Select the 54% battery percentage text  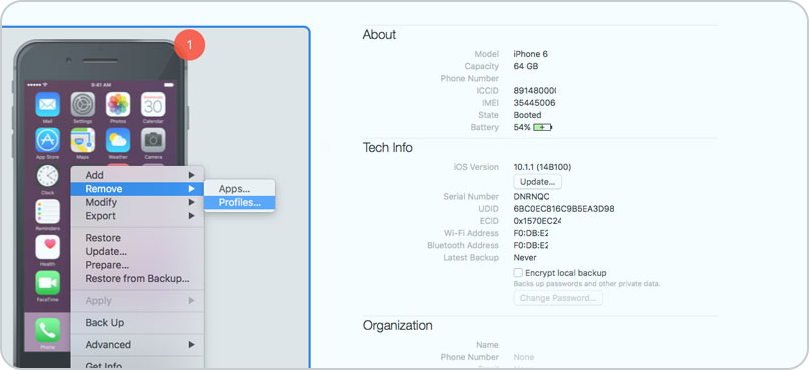pyautogui.click(x=522, y=127)
